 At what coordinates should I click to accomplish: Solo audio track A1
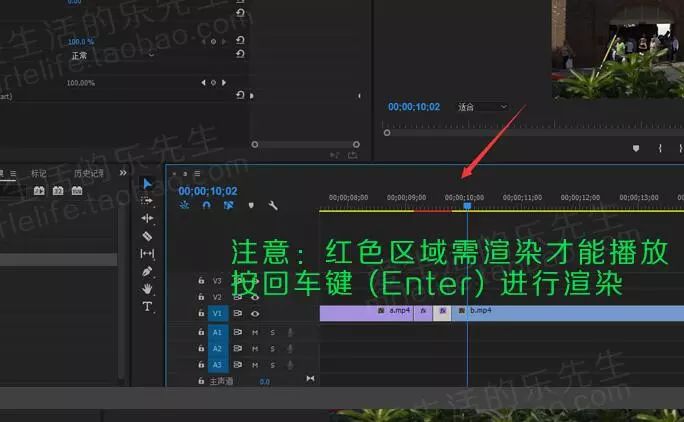coord(273,333)
